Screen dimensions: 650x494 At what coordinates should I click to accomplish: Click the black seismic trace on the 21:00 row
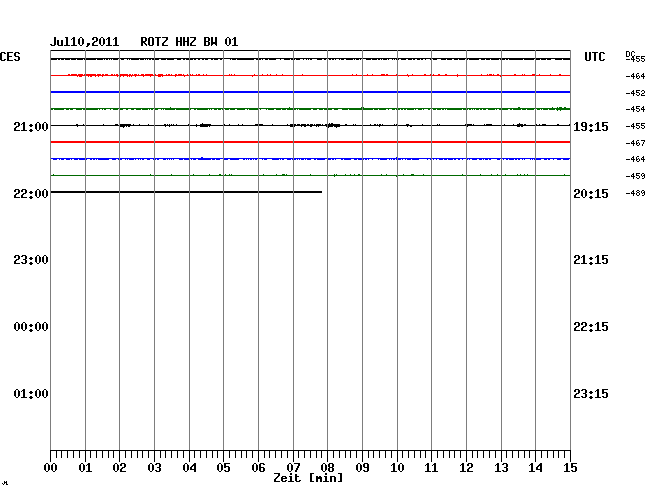click(310, 125)
